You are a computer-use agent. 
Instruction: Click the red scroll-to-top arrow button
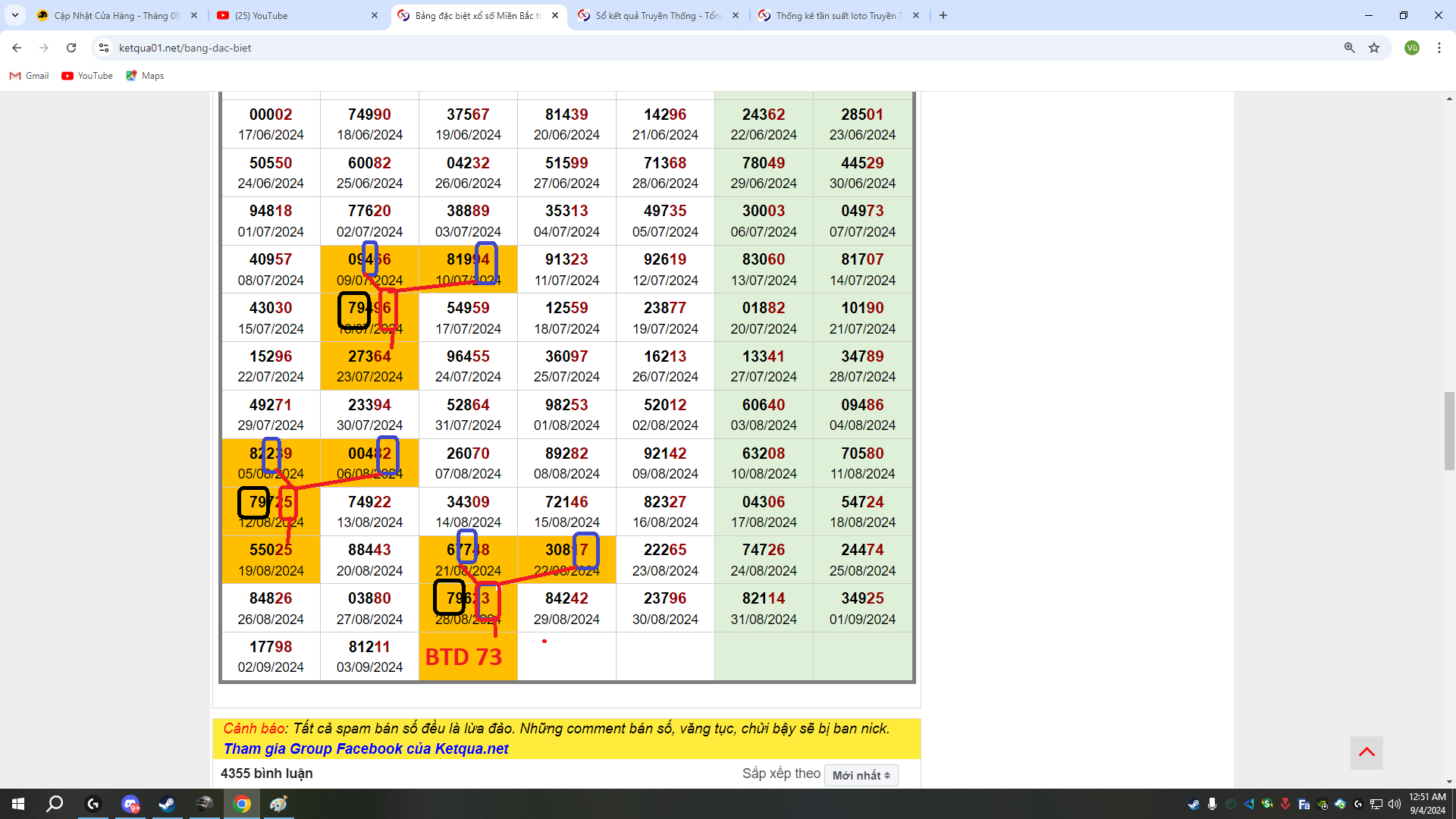tap(1367, 752)
